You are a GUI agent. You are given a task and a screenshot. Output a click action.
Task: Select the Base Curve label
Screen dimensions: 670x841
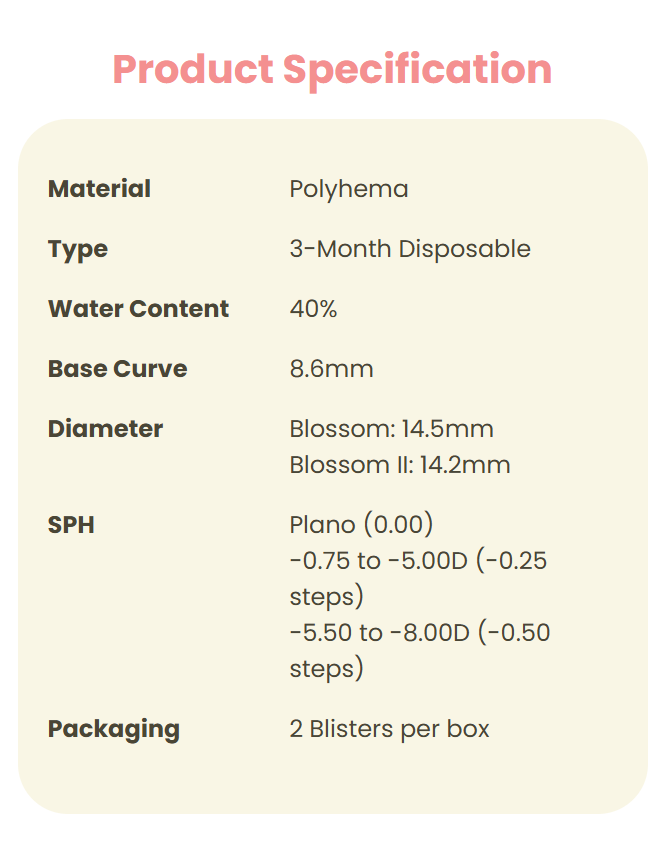tap(117, 369)
